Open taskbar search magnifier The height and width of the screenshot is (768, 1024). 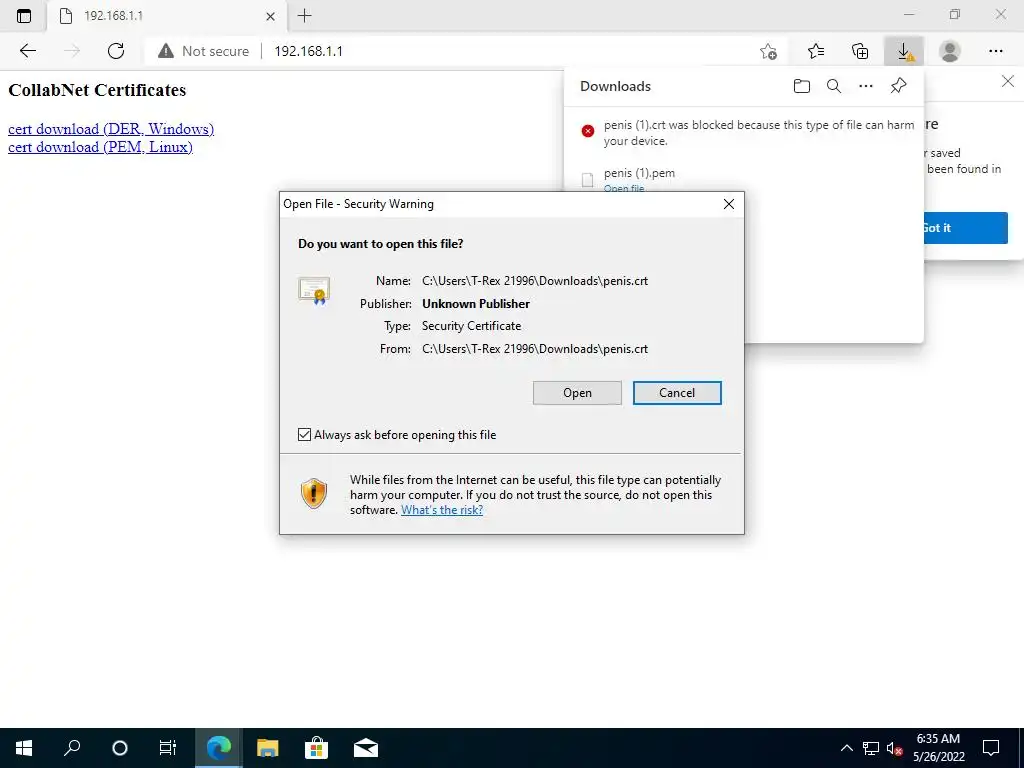(x=72, y=748)
